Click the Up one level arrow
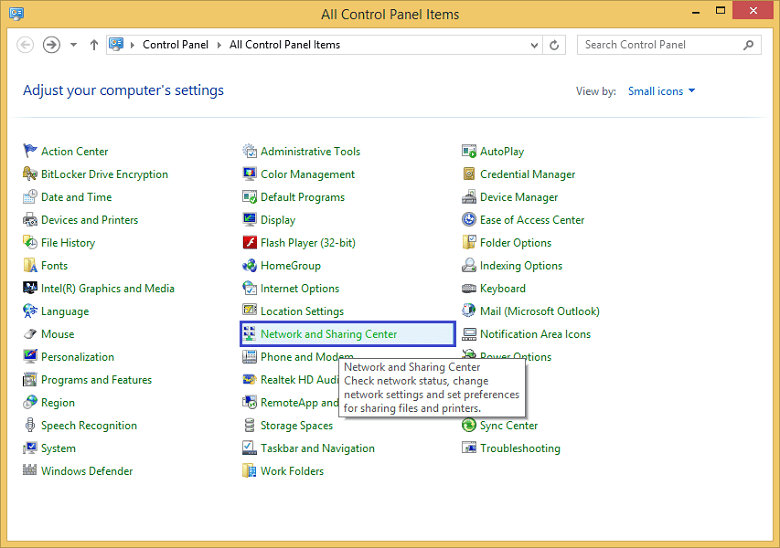This screenshot has height=548, width=780. pyautogui.click(x=94, y=45)
